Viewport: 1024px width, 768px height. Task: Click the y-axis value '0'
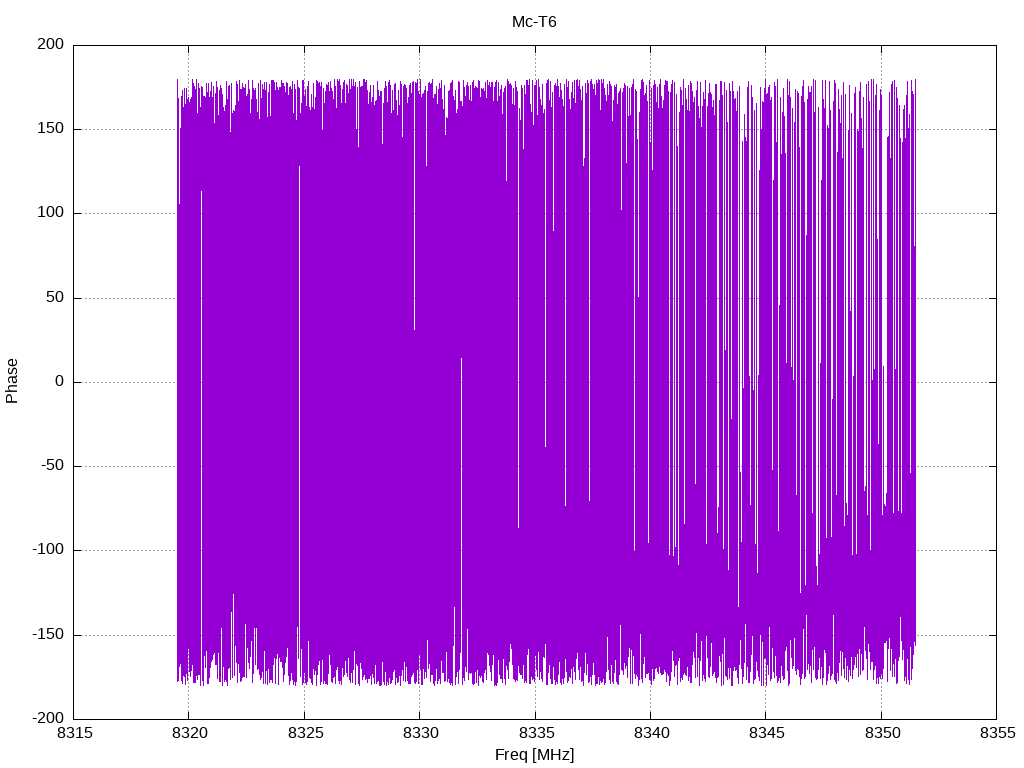tap(60, 381)
